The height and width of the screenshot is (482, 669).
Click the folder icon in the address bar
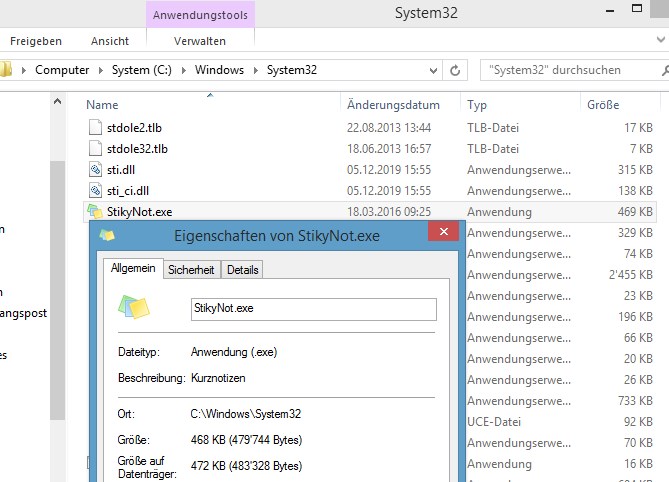click(6, 70)
